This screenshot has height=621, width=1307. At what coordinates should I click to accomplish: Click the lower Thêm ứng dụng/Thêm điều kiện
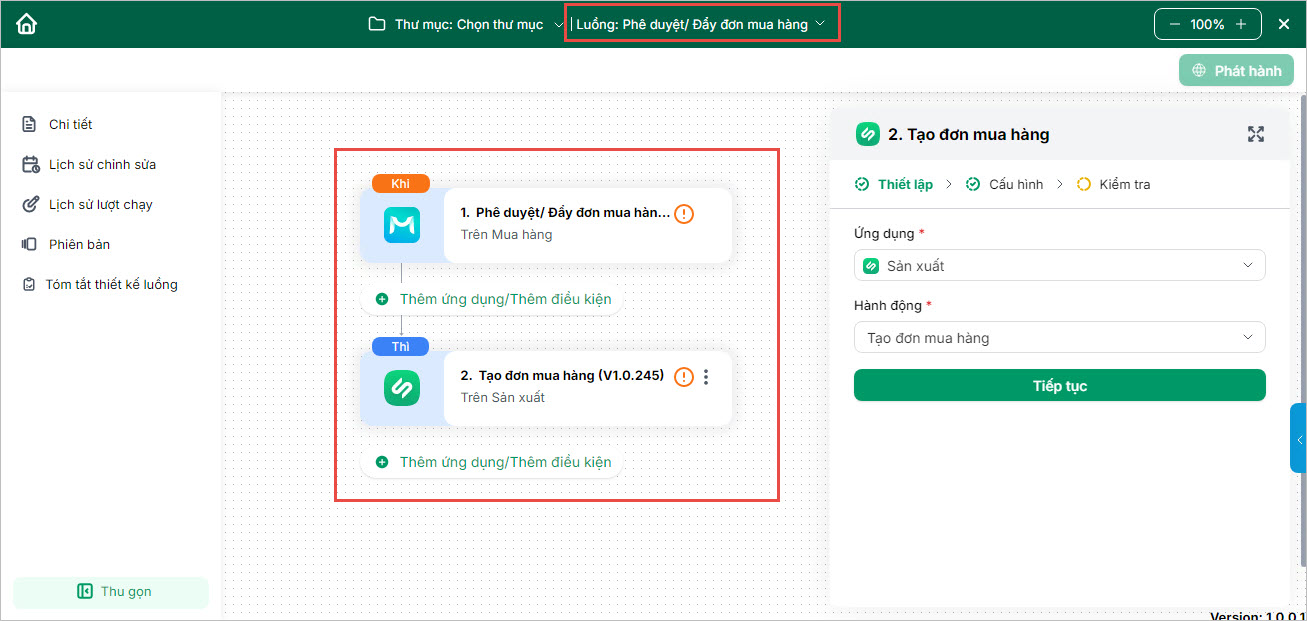click(x=493, y=462)
